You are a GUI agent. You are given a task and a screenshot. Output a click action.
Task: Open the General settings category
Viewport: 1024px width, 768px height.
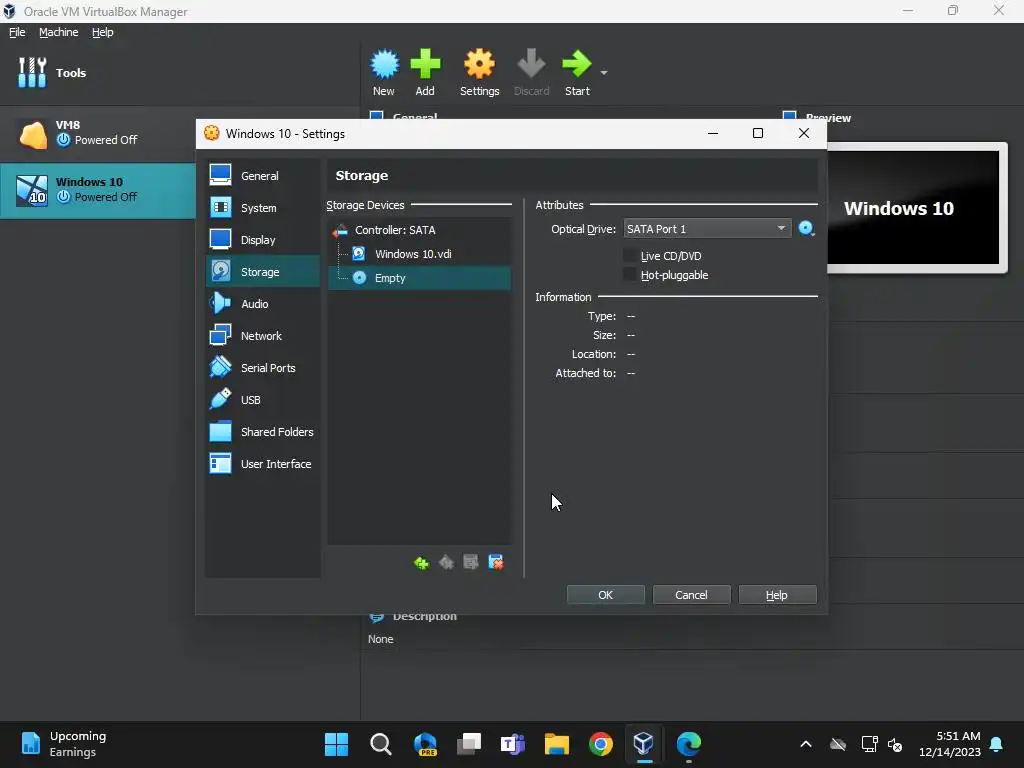click(x=263, y=176)
